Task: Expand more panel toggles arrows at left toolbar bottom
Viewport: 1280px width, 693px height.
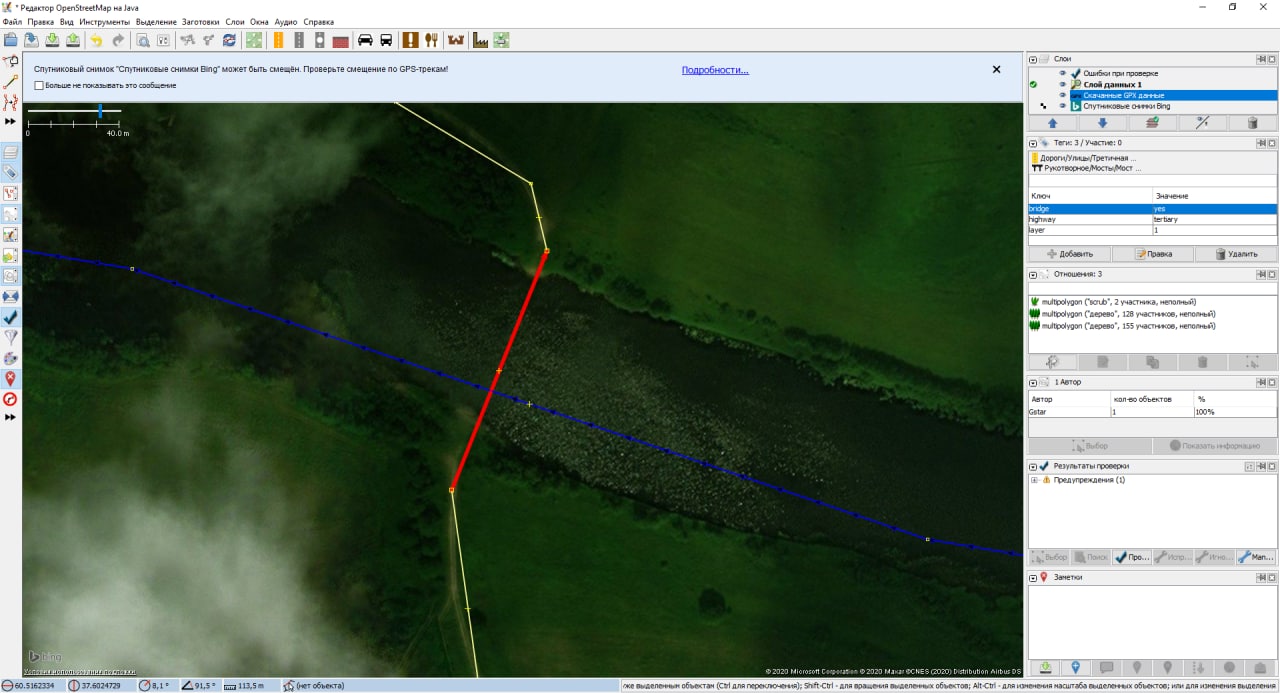Action: [x=11, y=417]
